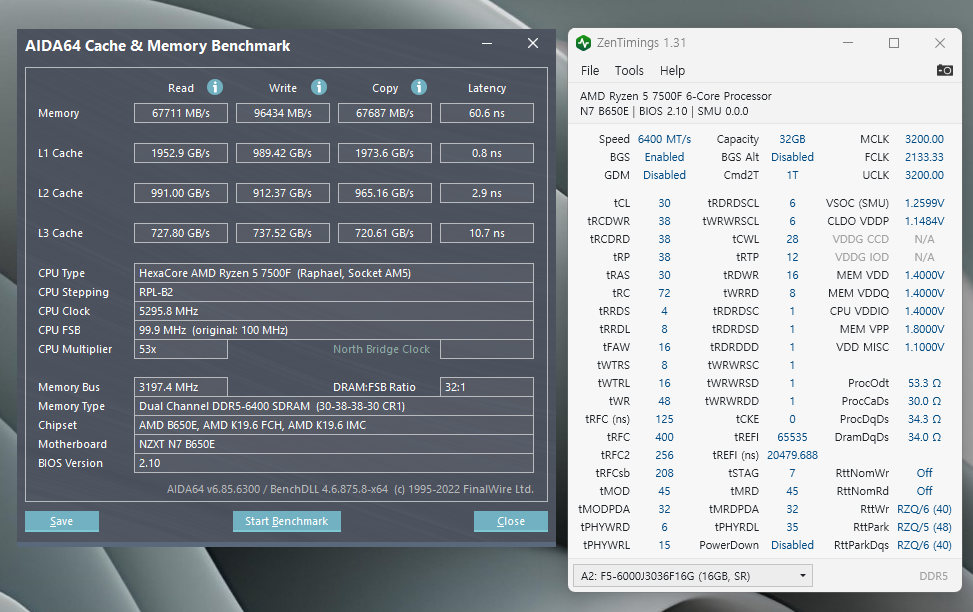Select Memory Read value 67711 MB/s
Image resolution: width=973 pixels, height=612 pixels.
pyautogui.click(x=181, y=113)
